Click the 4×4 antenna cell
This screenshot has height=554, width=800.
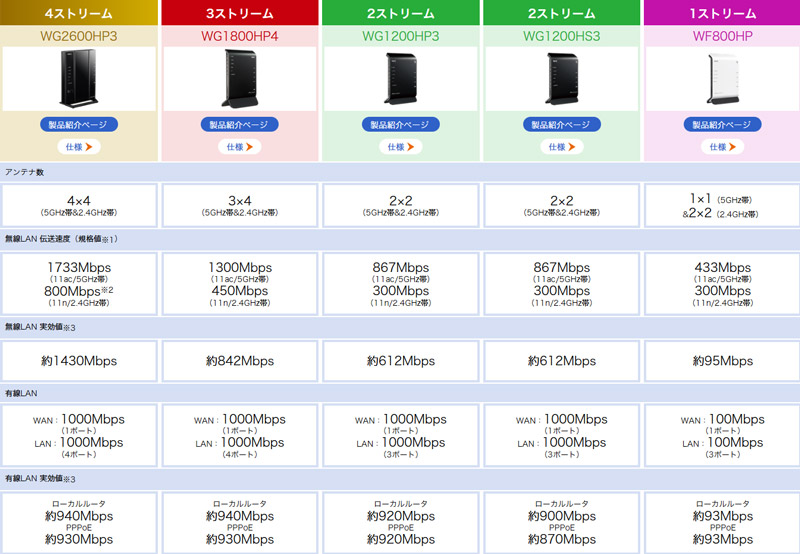79,205
